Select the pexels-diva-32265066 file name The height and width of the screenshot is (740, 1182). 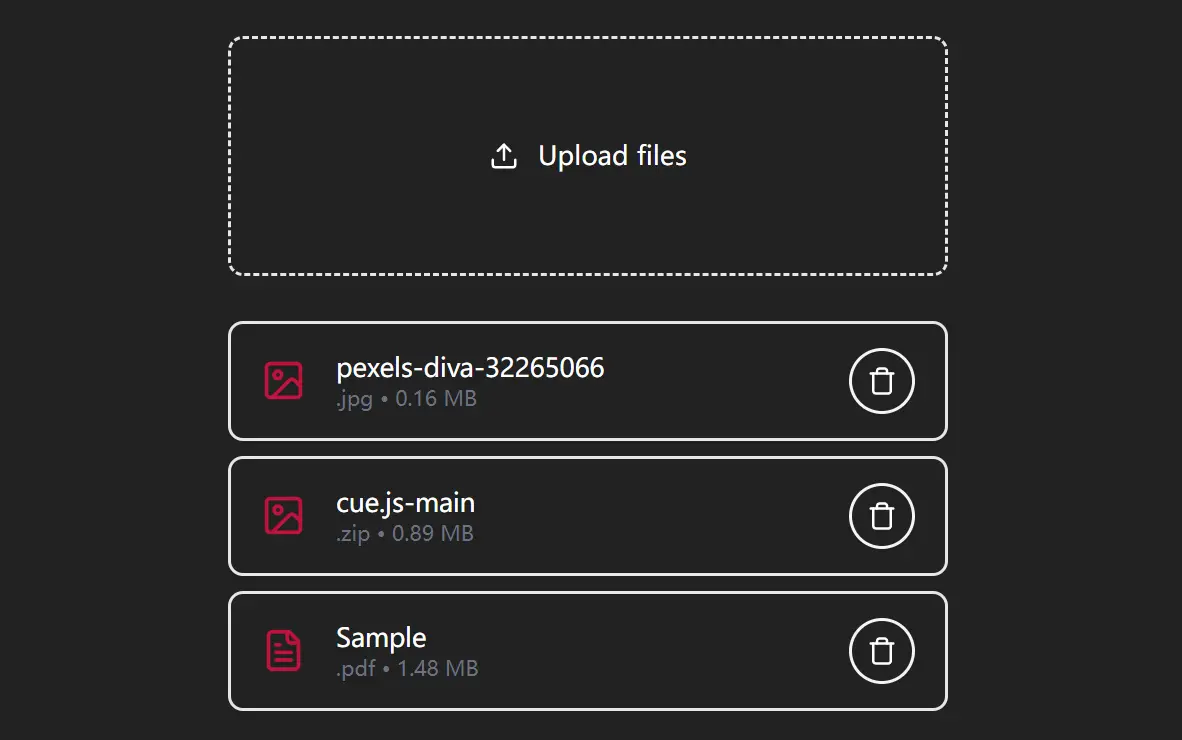coord(470,368)
